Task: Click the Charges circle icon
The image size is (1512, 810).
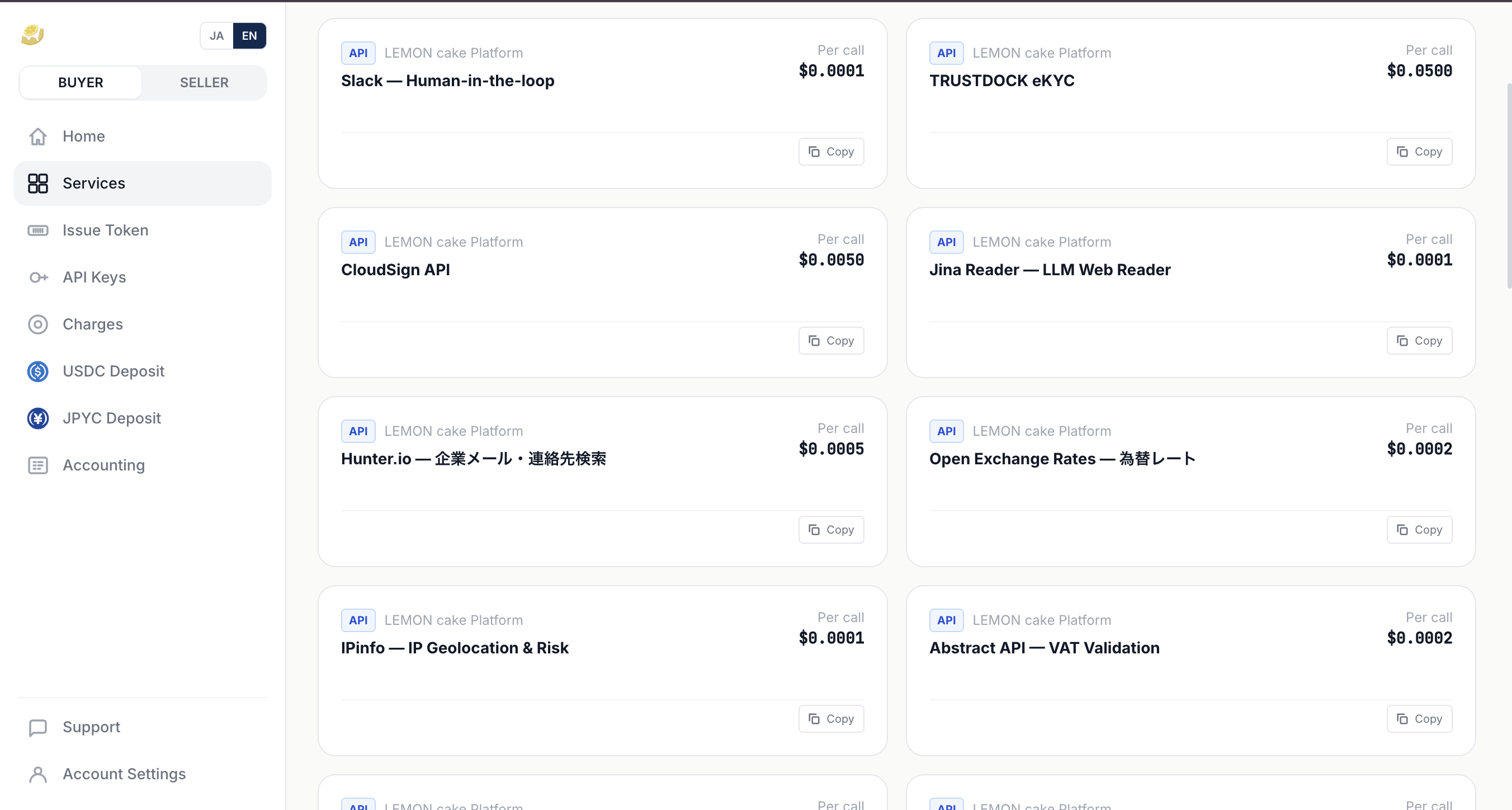Action: [x=38, y=324]
